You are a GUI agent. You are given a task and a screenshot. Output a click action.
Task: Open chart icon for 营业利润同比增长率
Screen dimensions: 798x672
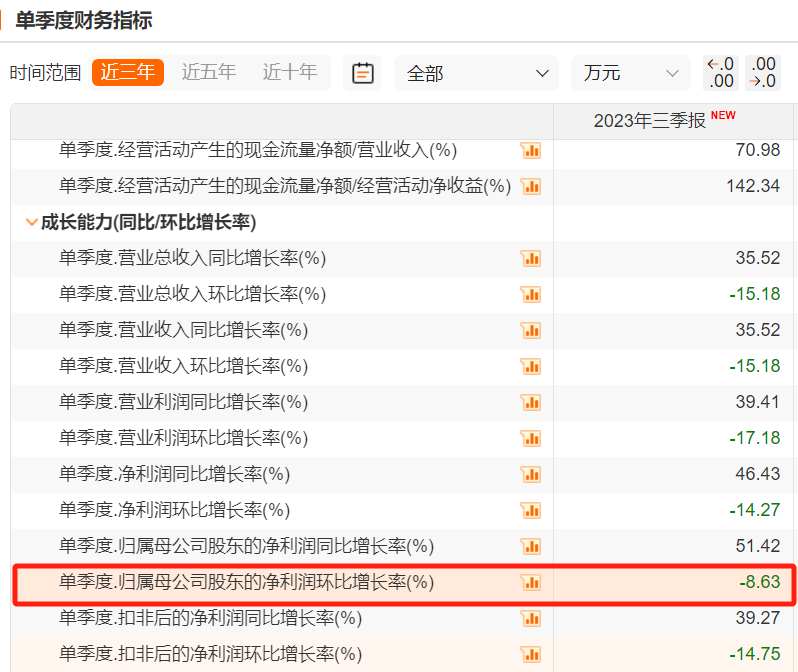(x=531, y=402)
